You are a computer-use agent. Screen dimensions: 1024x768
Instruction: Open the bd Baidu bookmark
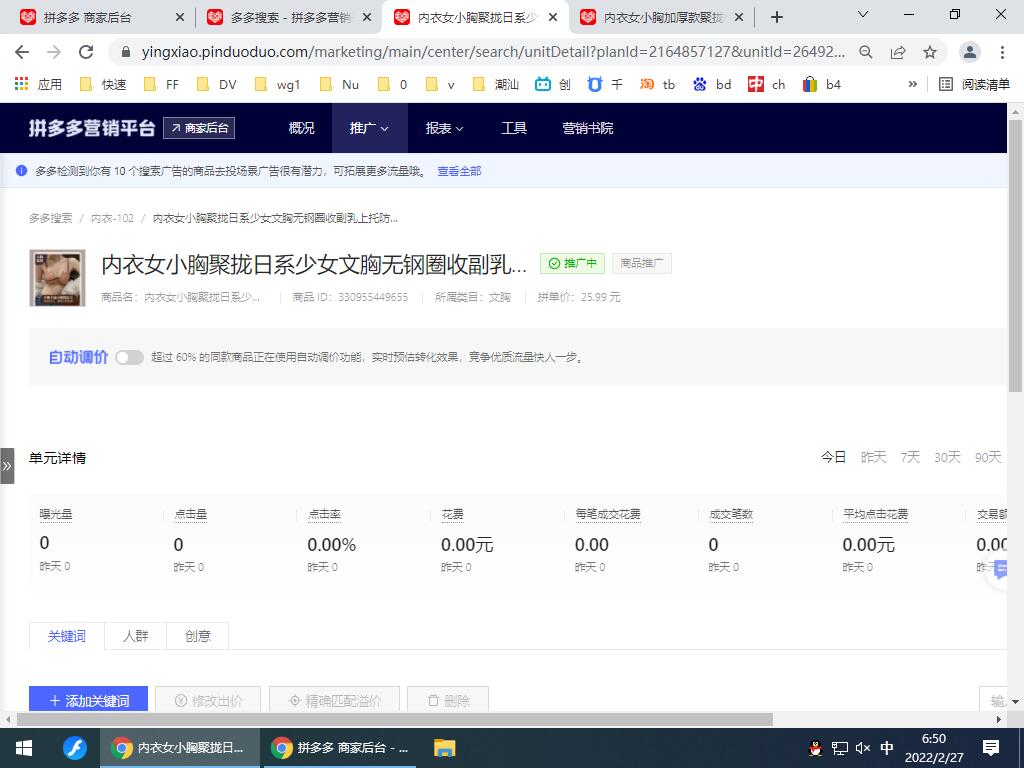712,84
